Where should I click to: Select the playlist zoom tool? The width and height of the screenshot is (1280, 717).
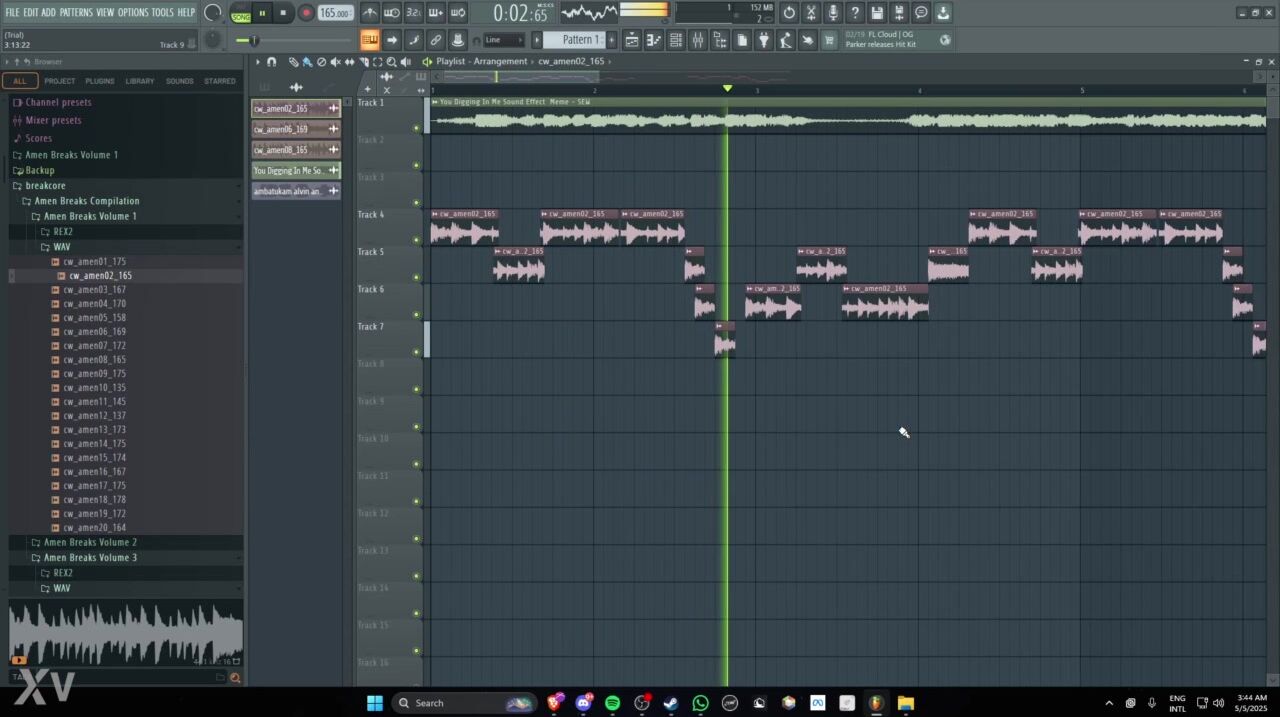click(x=391, y=62)
